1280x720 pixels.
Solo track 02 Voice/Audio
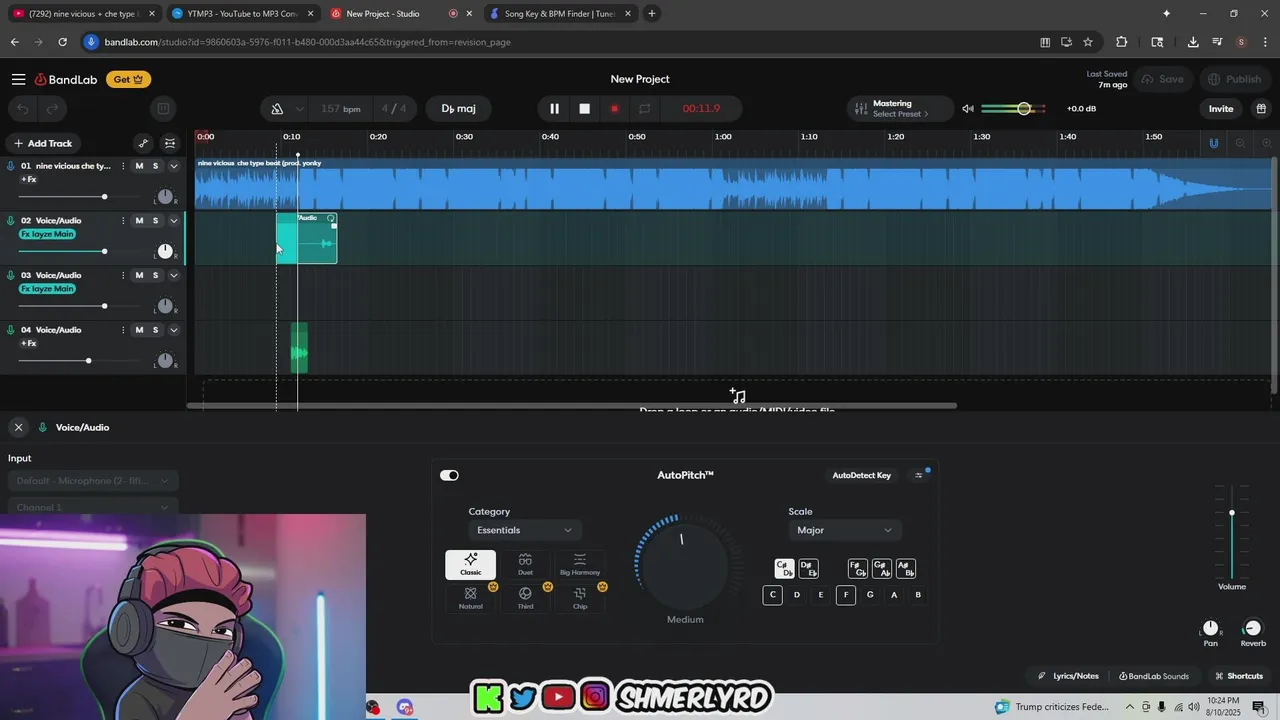[x=155, y=221]
